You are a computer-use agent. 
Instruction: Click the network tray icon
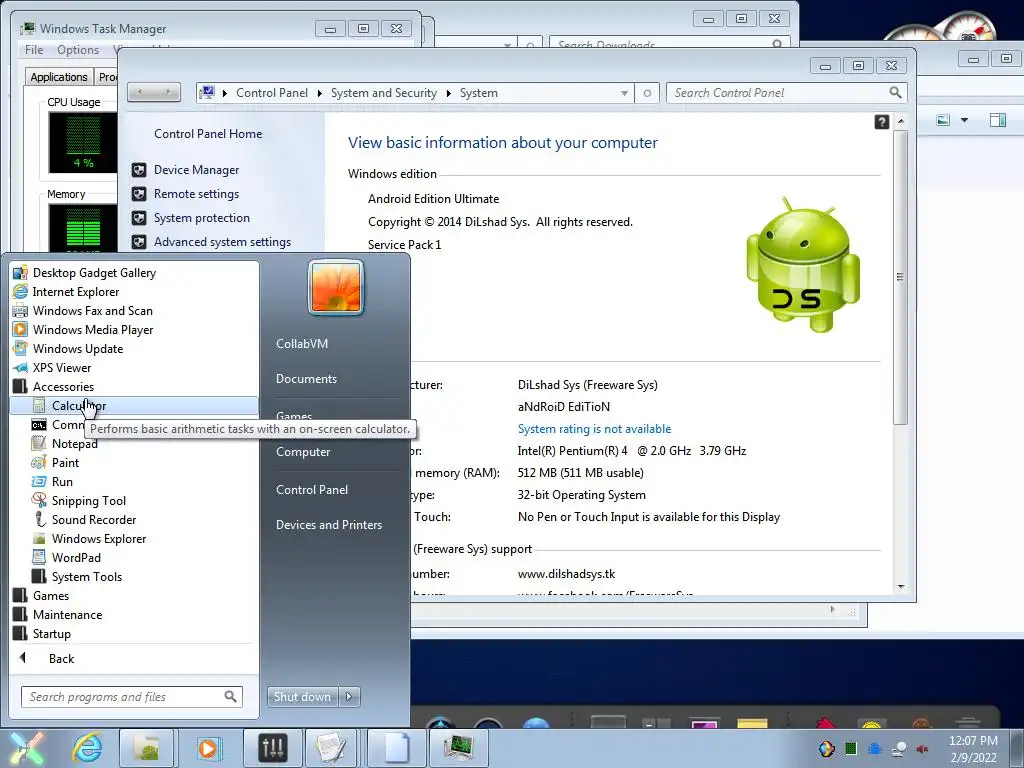click(x=899, y=749)
